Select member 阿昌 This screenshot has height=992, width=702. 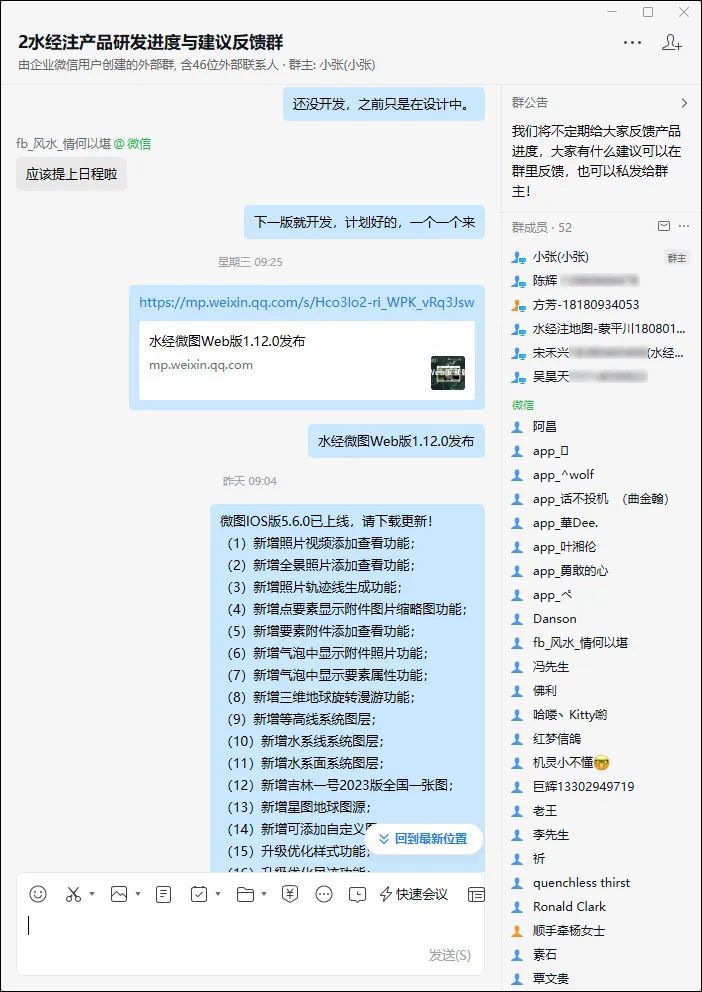click(x=601, y=427)
